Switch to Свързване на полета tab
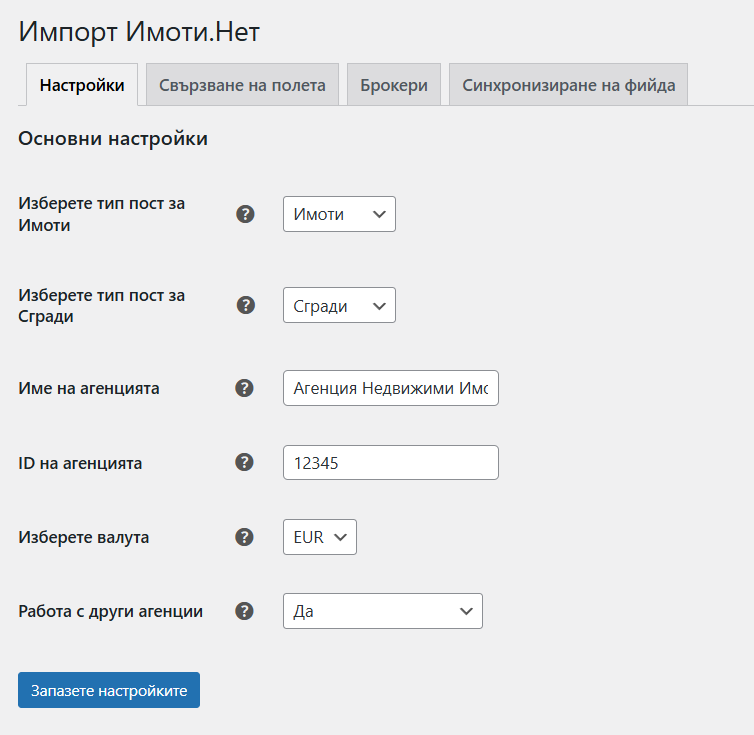 pyautogui.click(x=242, y=85)
